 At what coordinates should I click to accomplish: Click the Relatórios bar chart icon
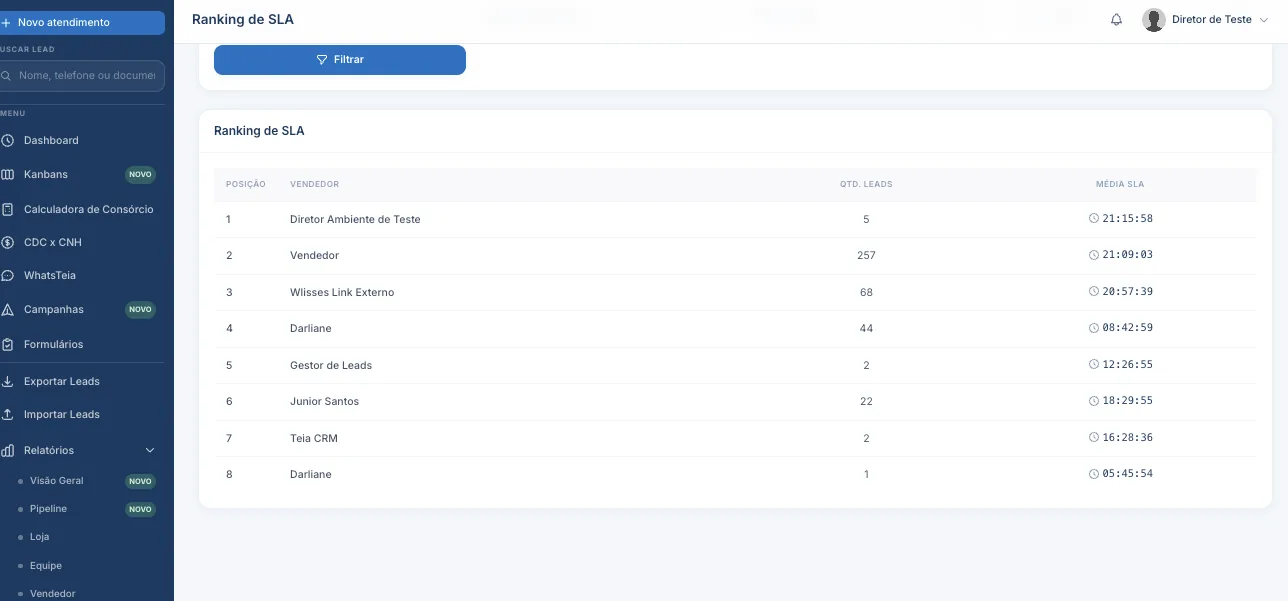point(8,451)
